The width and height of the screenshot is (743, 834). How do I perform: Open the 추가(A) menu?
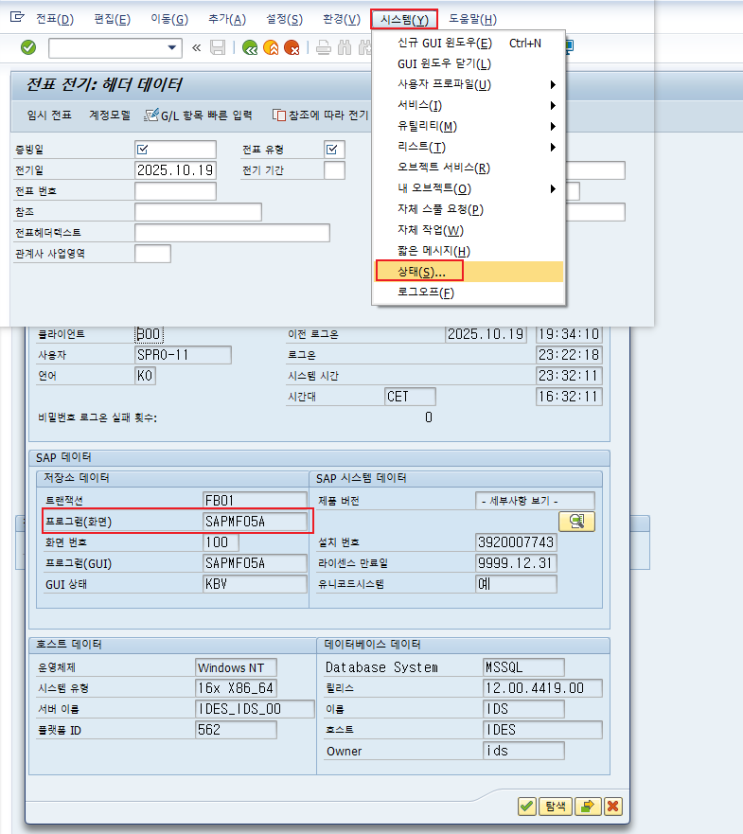pos(227,20)
